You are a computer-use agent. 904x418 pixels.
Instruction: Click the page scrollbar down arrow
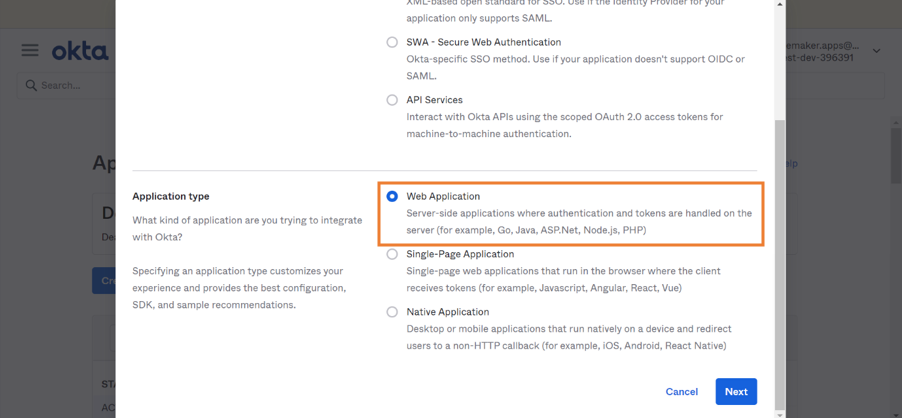896,412
